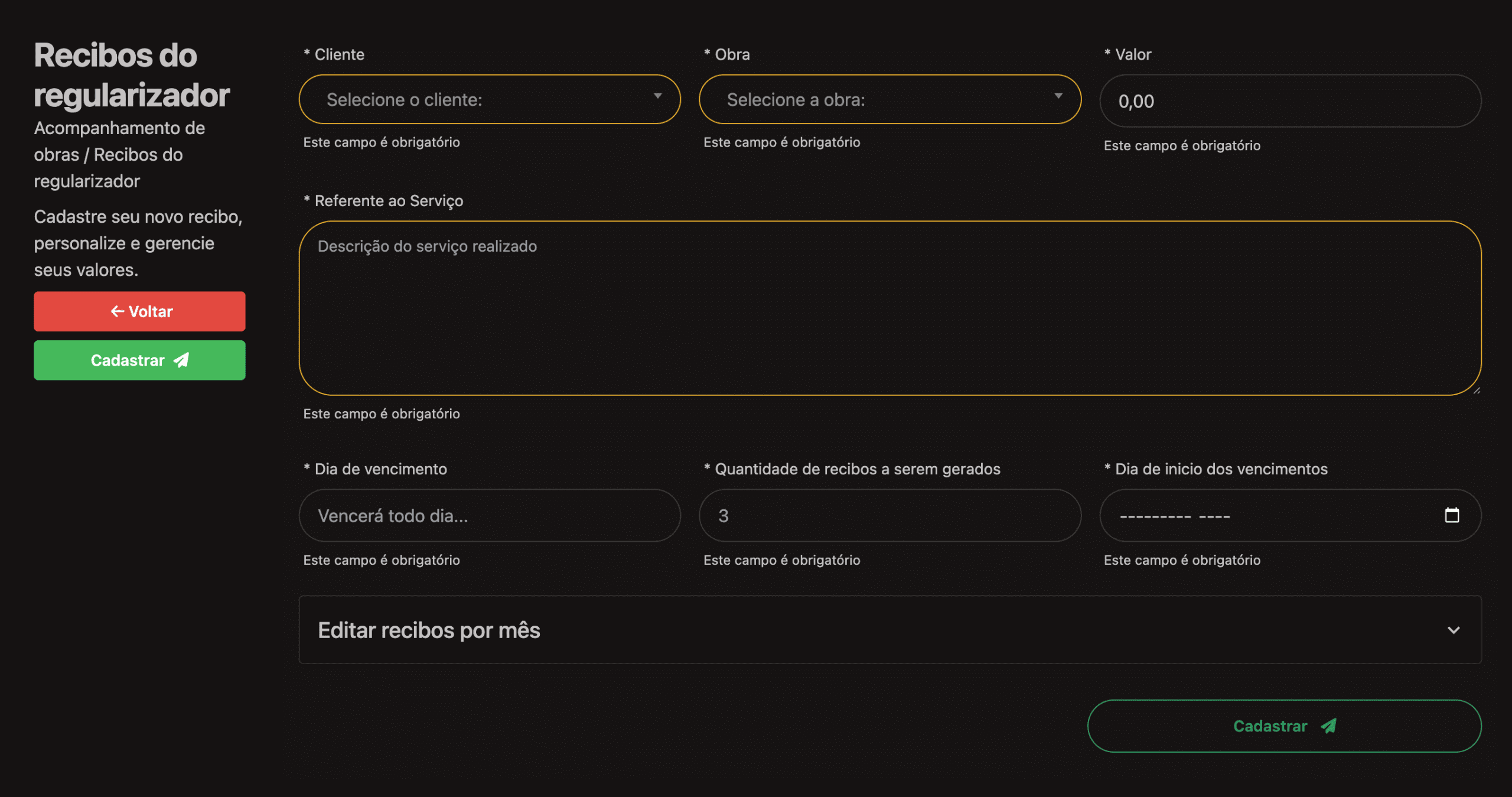Screen dimensions: 1512x797
Task: Expand the Editar recibos por mês section
Action: click(x=889, y=630)
